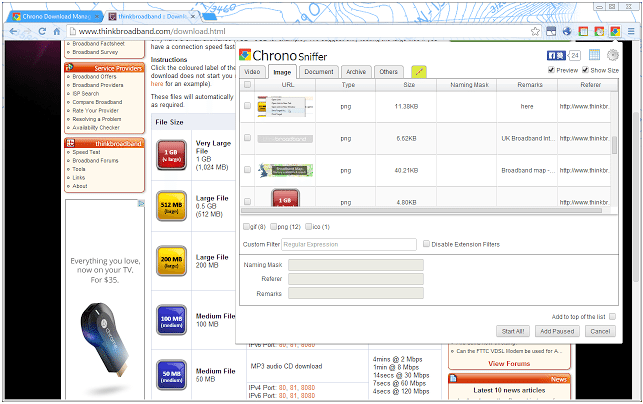Click the 1 GB red download icon
The width and height of the screenshot is (643, 404).
(171, 155)
